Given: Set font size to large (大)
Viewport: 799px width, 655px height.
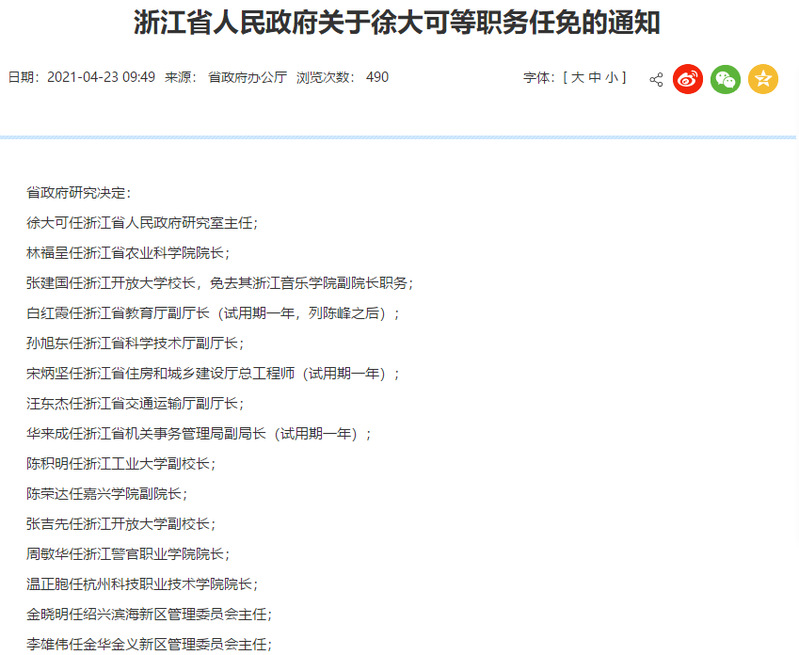Looking at the screenshot, I should pyautogui.click(x=578, y=77).
